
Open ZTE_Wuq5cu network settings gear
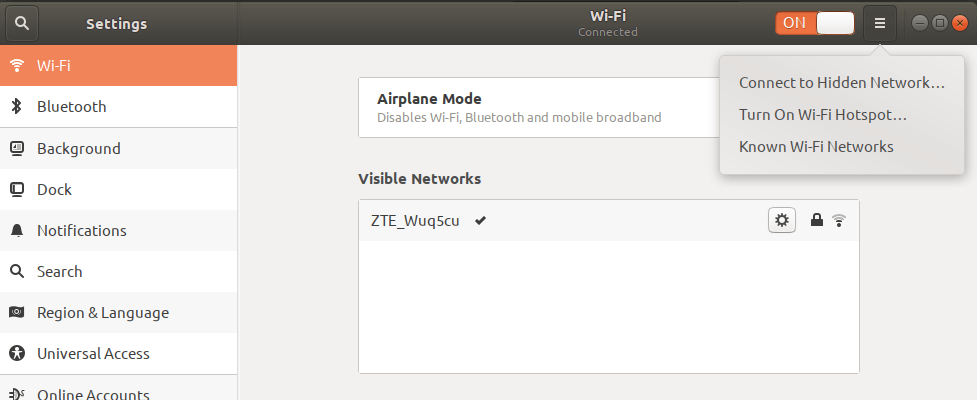(782, 220)
